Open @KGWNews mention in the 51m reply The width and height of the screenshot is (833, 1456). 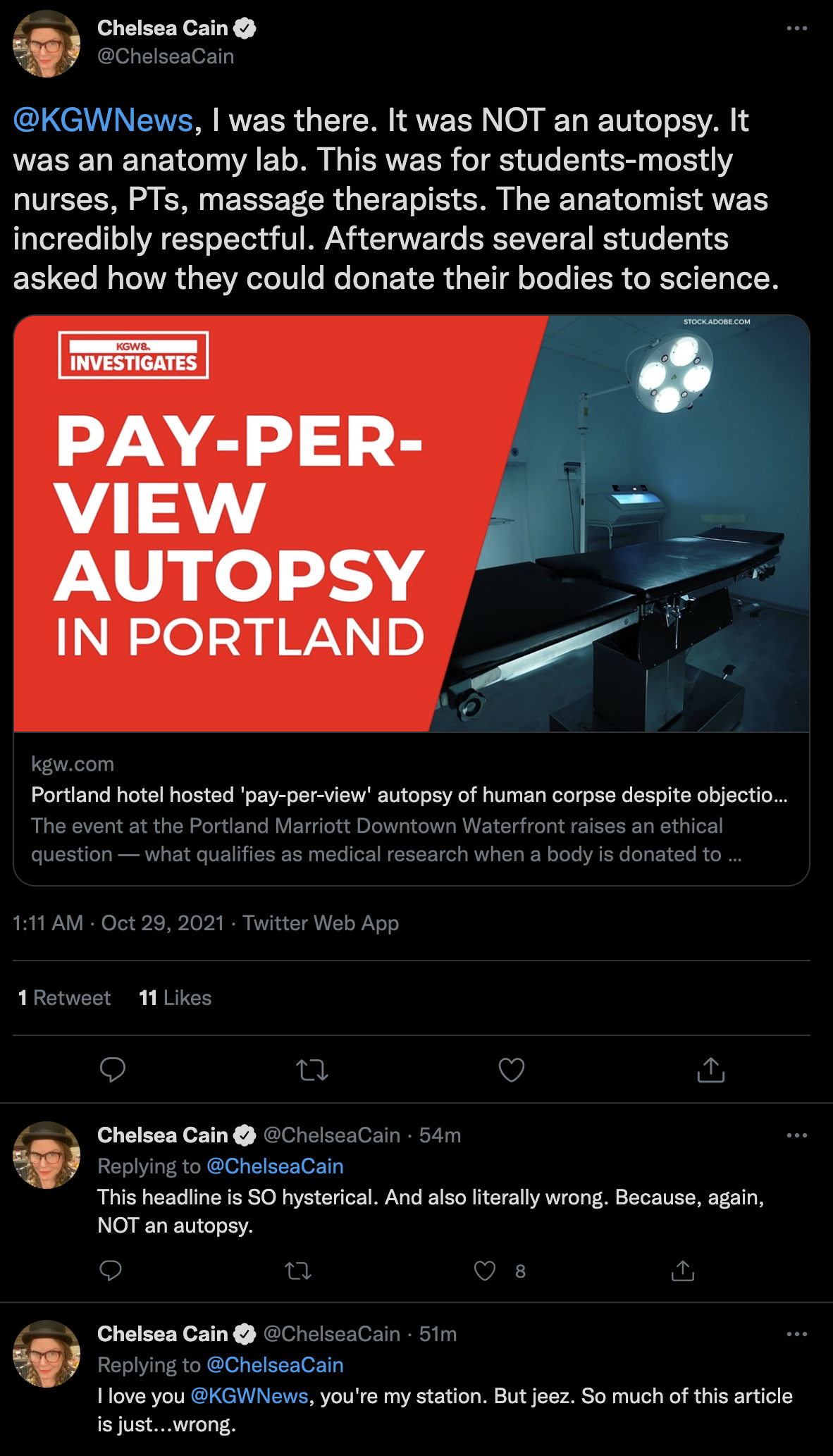[x=249, y=1396]
